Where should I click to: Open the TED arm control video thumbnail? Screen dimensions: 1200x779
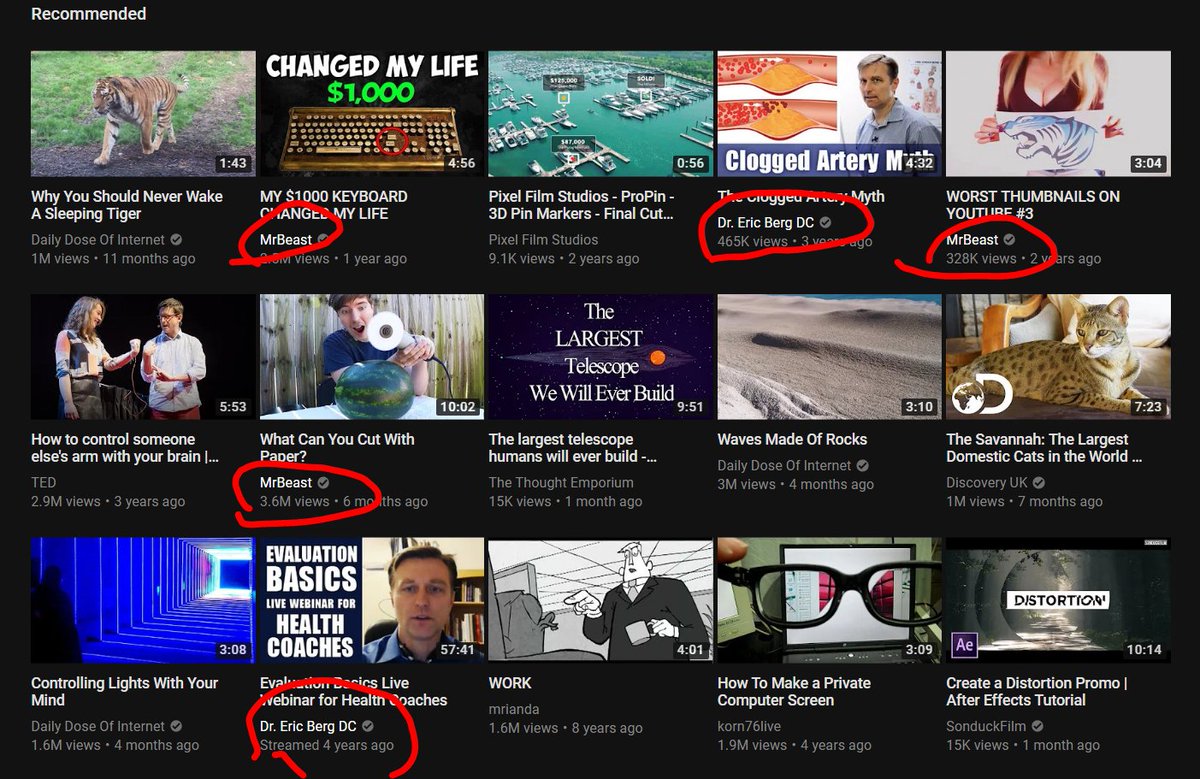pyautogui.click(x=142, y=357)
